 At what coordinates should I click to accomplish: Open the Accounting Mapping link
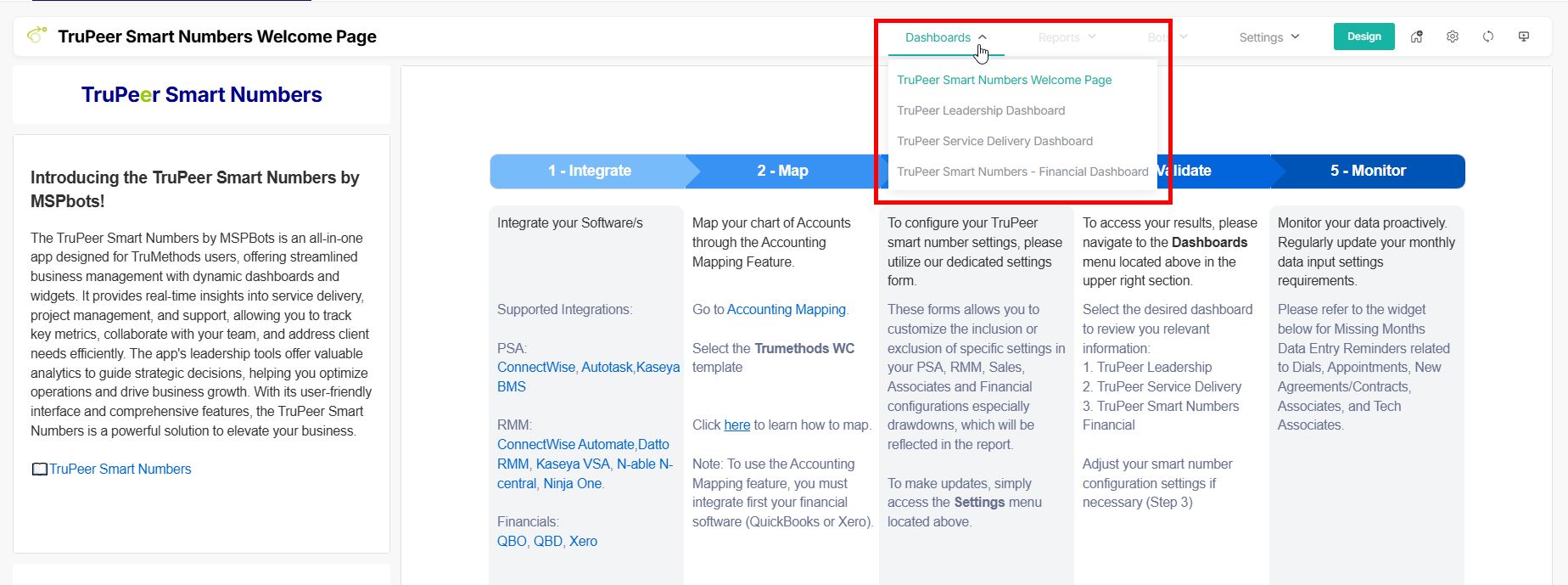[x=786, y=310]
